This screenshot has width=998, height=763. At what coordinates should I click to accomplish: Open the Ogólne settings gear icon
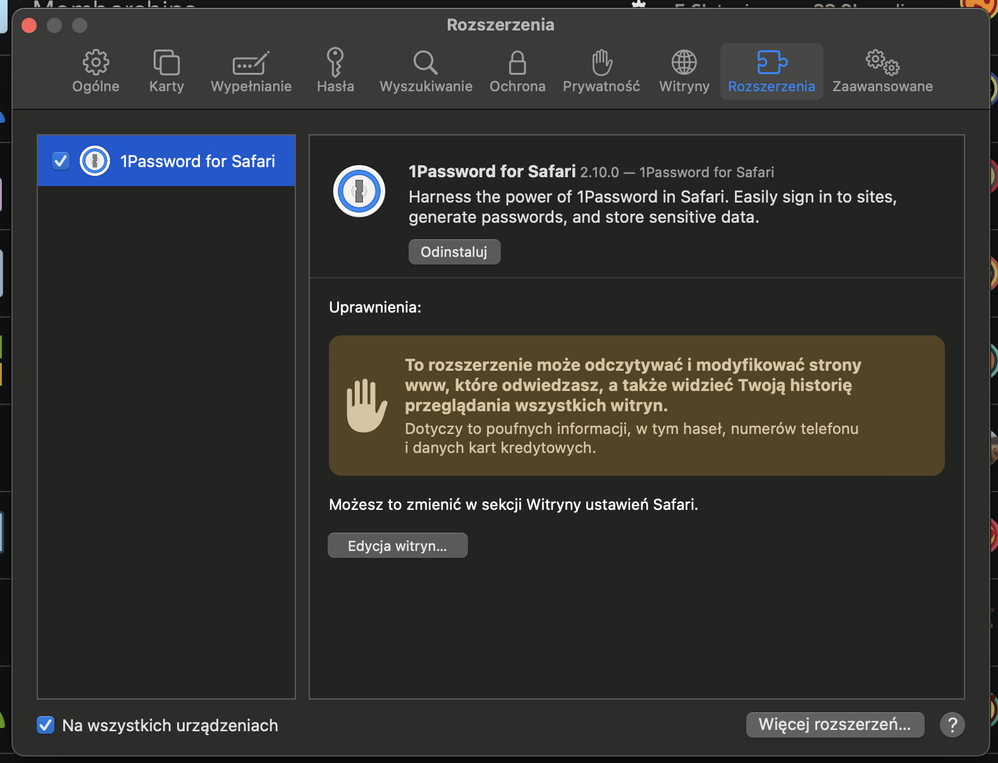(x=95, y=63)
